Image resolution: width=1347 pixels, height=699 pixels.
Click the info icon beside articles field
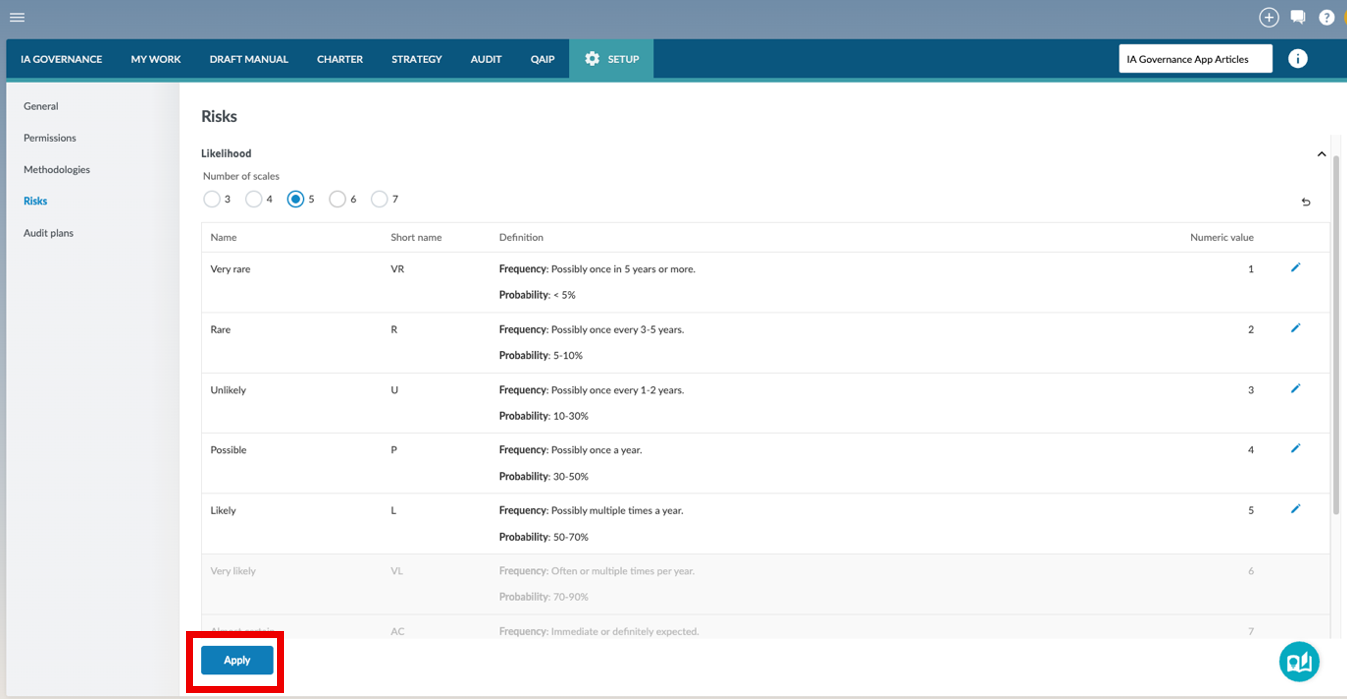1298,59
